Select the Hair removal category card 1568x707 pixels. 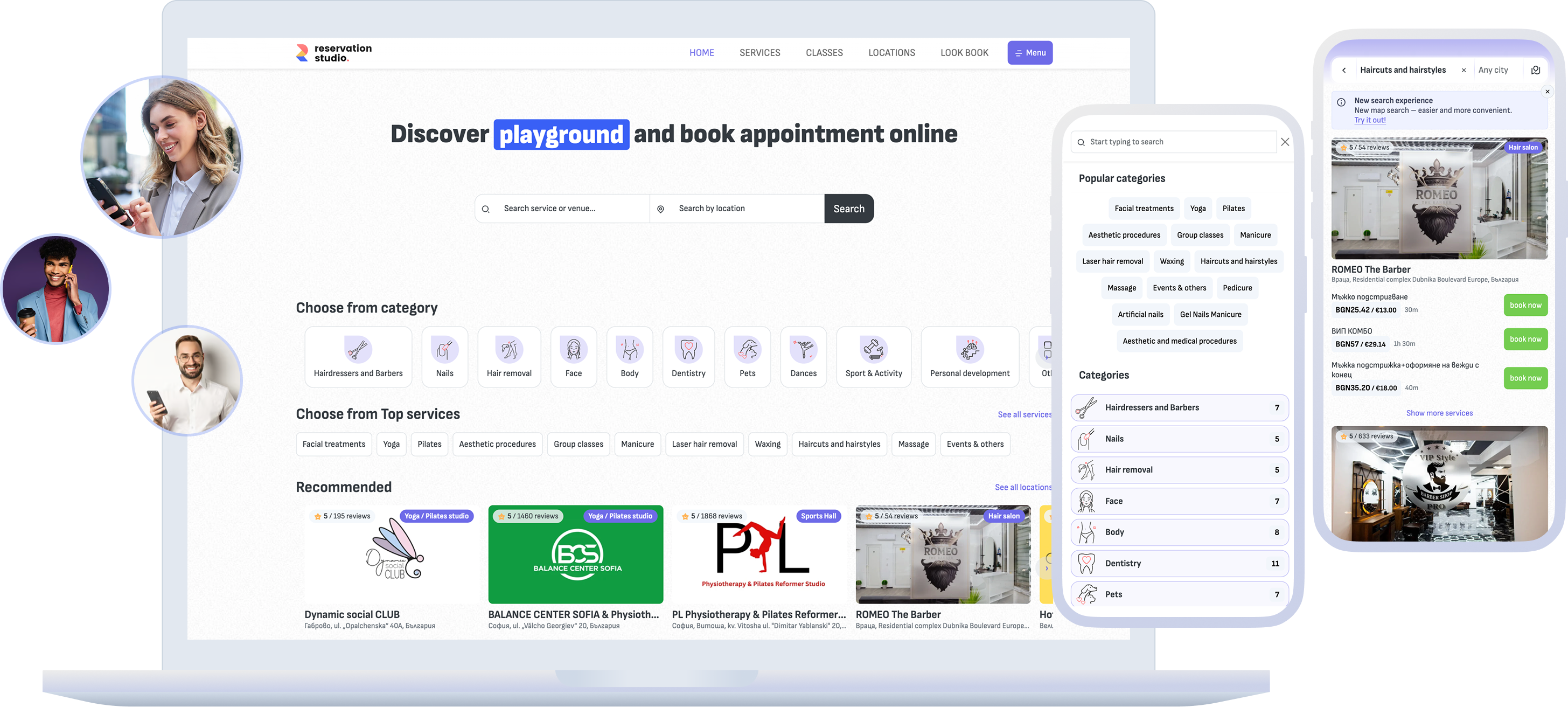coord(509,357)
